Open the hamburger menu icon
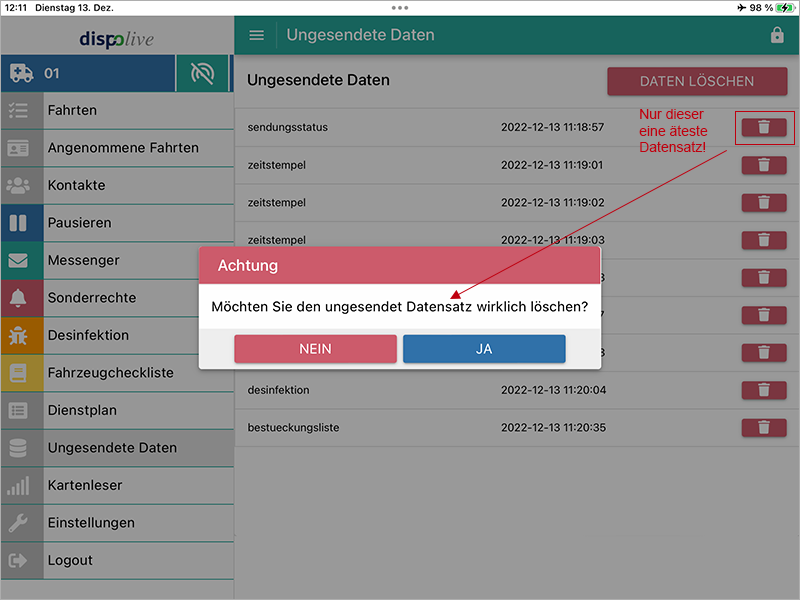800x600 pixels. click(x=256, y=35)
